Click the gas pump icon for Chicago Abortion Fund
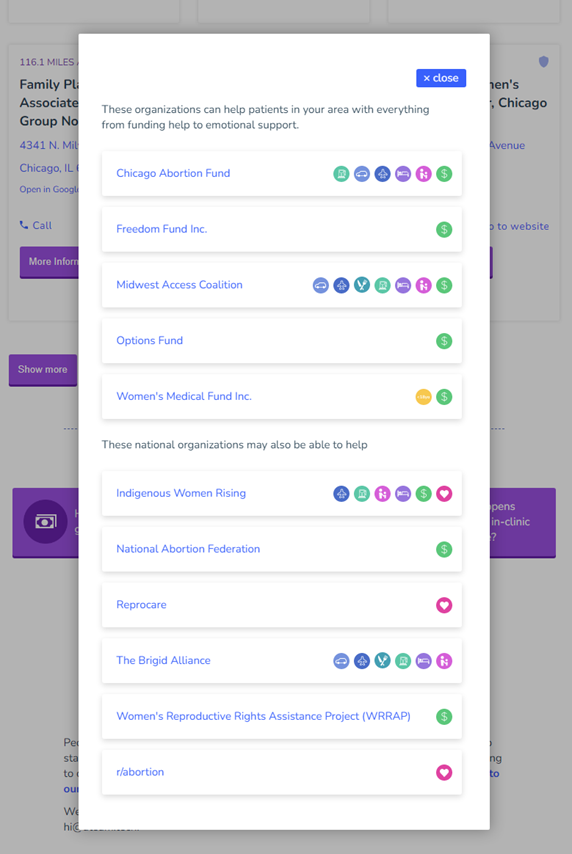This screenshot has height=854, width=572. [342, 174]
